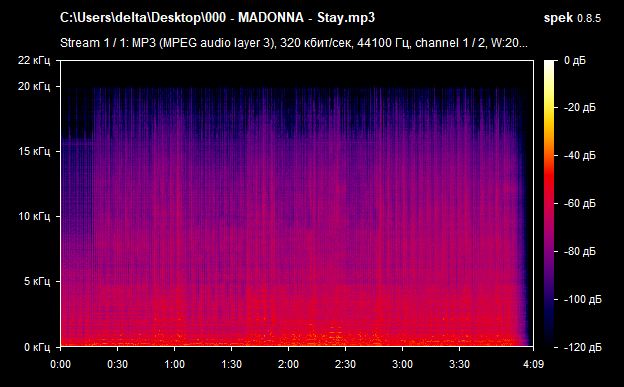Click the '0:00' time axis label
This screenshot has height=387, width=624.
tap(60, 364)
